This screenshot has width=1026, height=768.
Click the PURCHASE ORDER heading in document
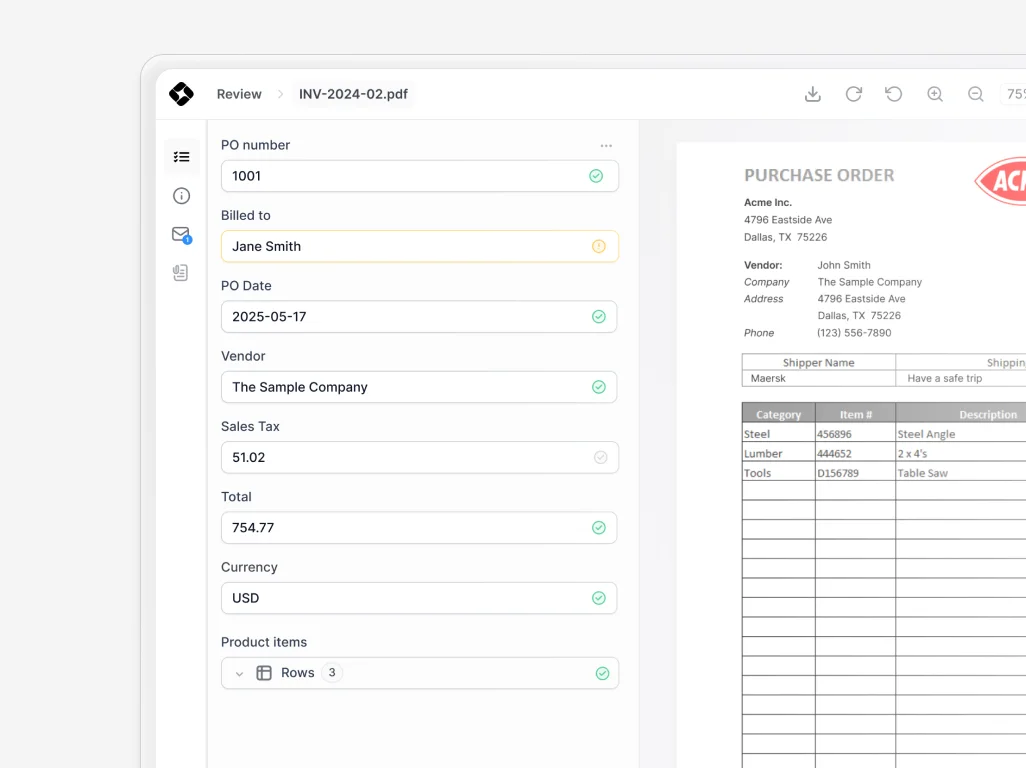[x=819, y=175]
